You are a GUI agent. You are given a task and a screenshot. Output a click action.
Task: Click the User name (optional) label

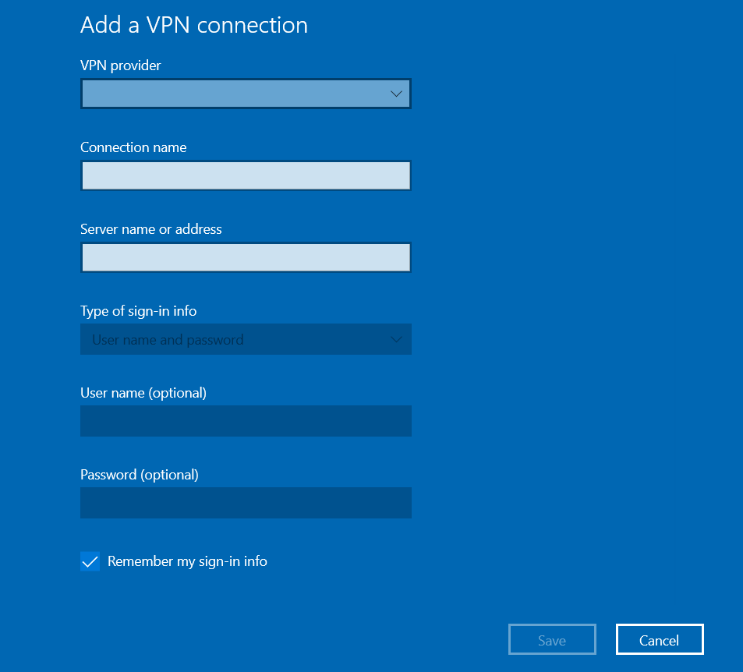point(144,393)
